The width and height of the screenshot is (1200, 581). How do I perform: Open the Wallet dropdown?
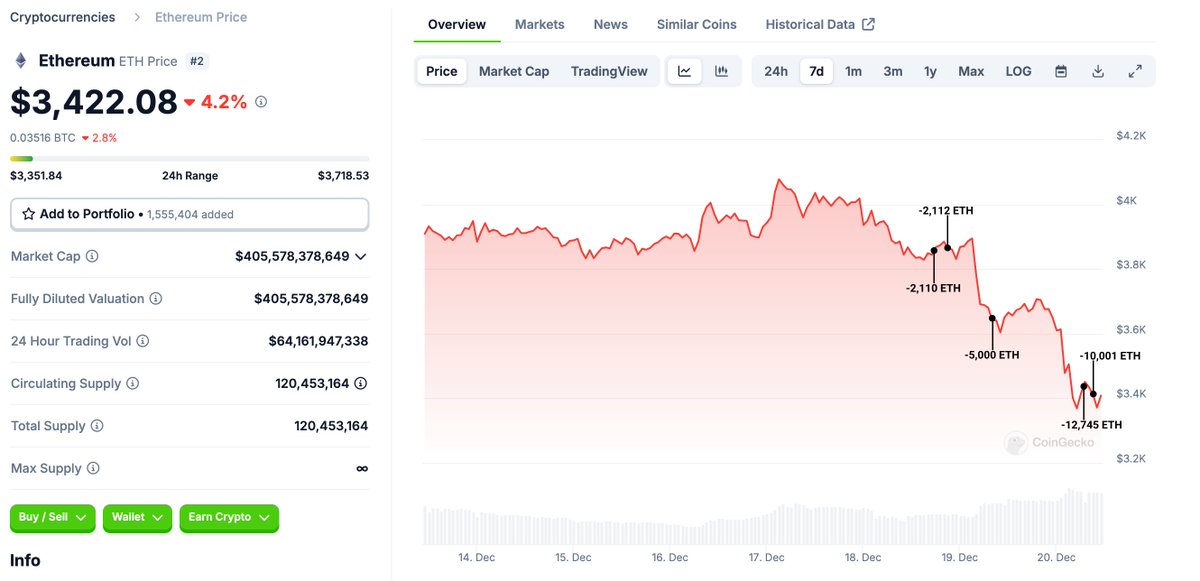click(137, 518)
